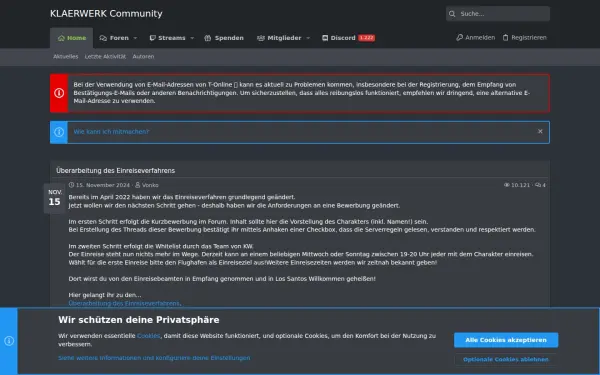This screenshot has width=600, height=375.
Task: Click the KLAERWERK Community site title
Action: 106,14
